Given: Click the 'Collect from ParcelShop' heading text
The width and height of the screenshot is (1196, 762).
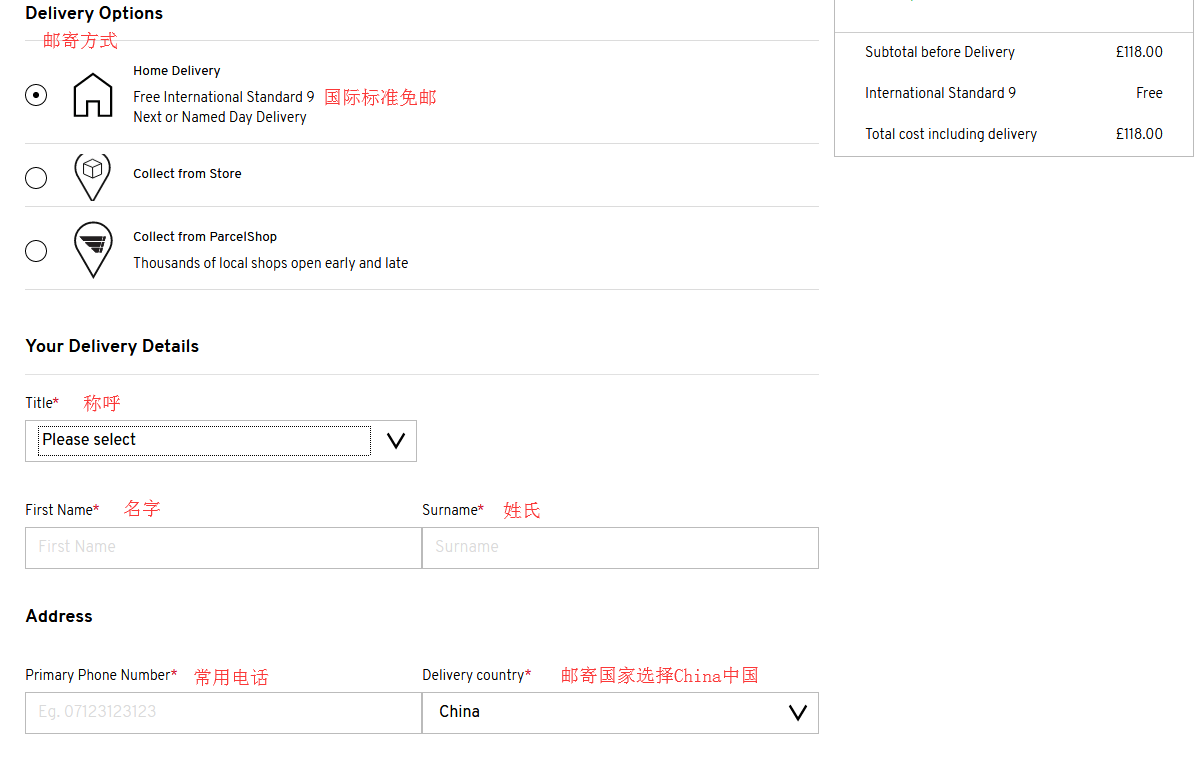Looking at the screenshot, I should (205, 237).
